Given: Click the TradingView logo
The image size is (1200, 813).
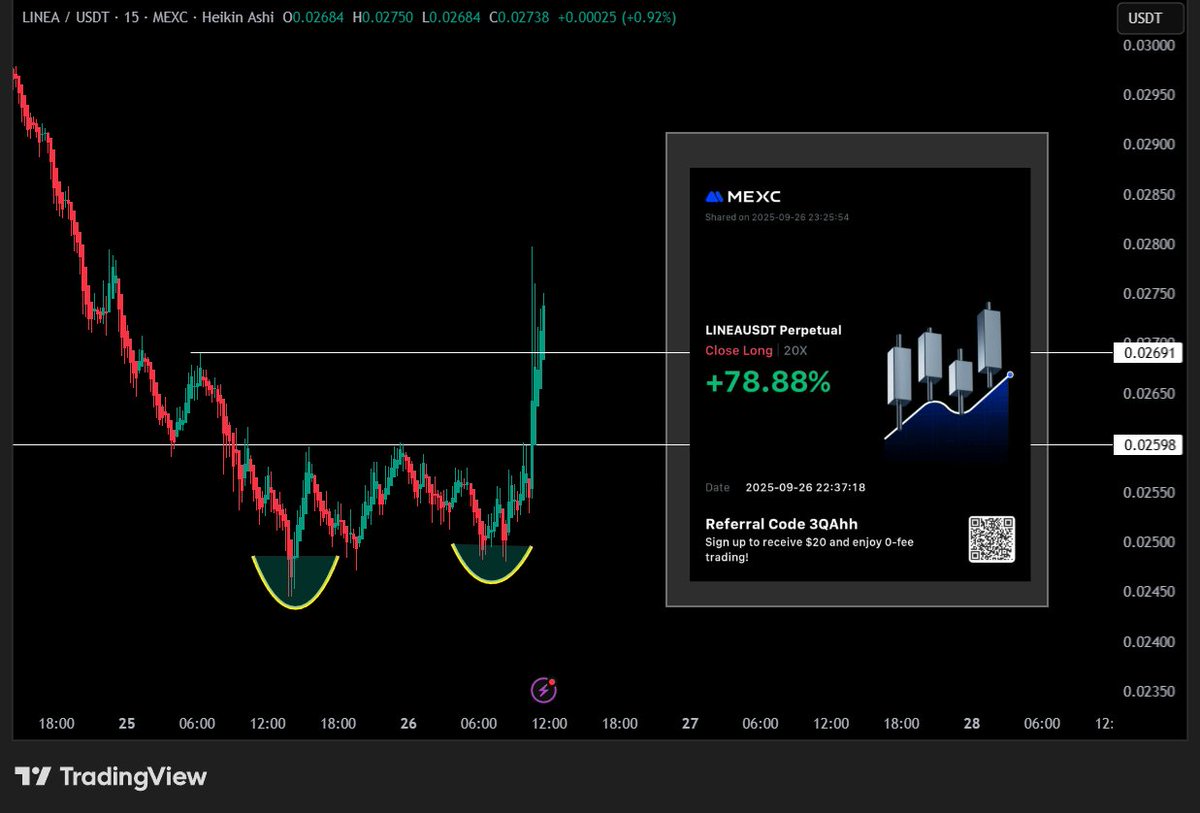Looking at the screenshot, I should [x=111, y=776].
